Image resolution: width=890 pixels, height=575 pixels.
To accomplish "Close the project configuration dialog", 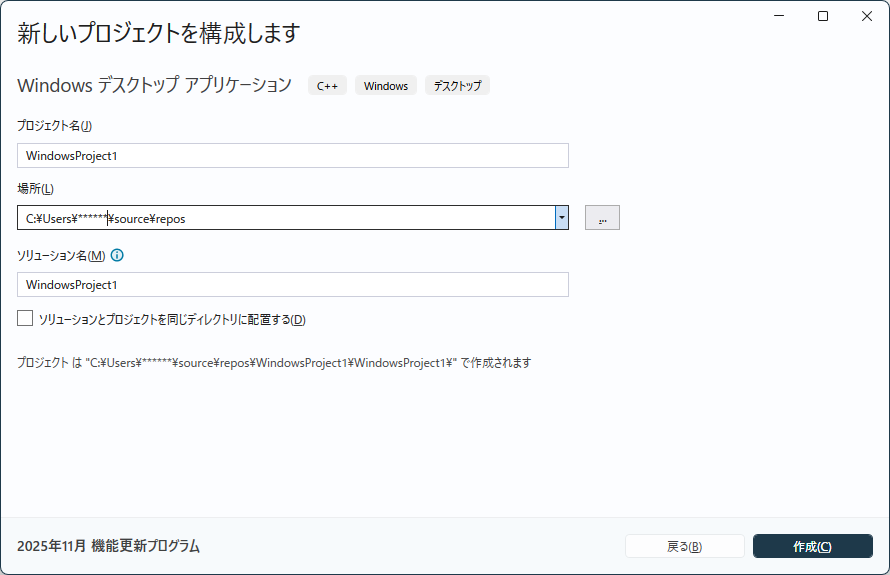I will coord(865,16).
